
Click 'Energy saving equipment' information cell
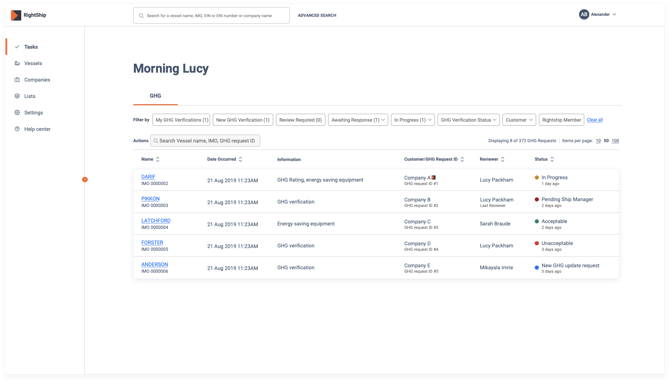[x=306, y=224]
